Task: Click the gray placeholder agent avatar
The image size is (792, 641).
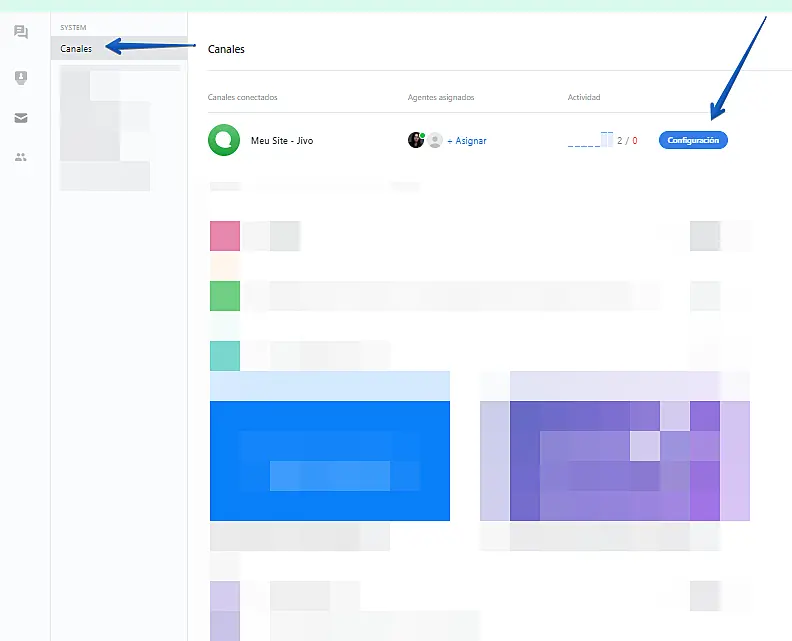Action: (x=435, y=140)
